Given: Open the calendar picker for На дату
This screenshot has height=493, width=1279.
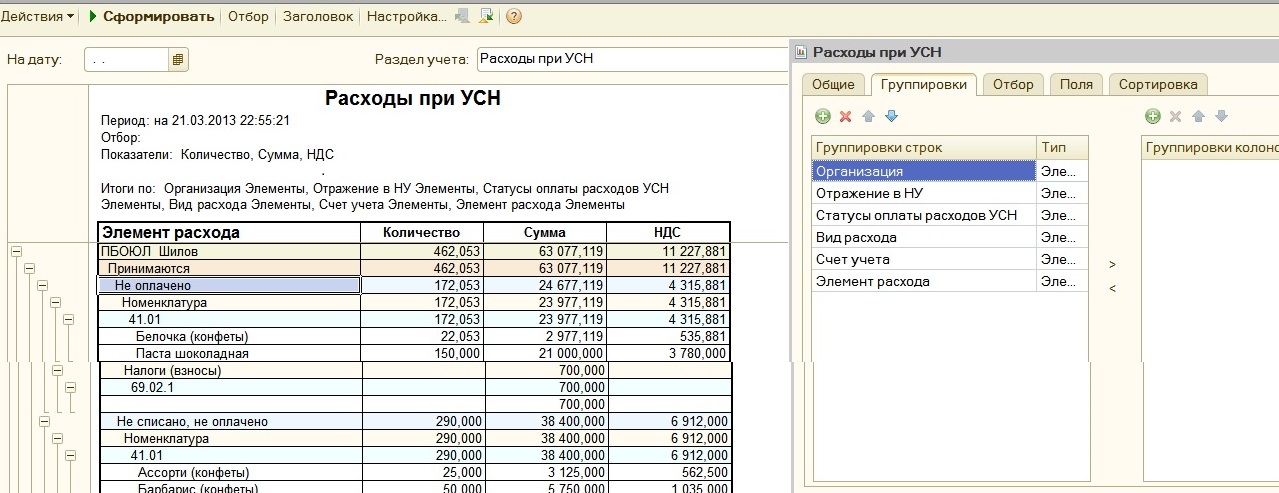Looking at the screenshot, I should [x=178, y=60].
